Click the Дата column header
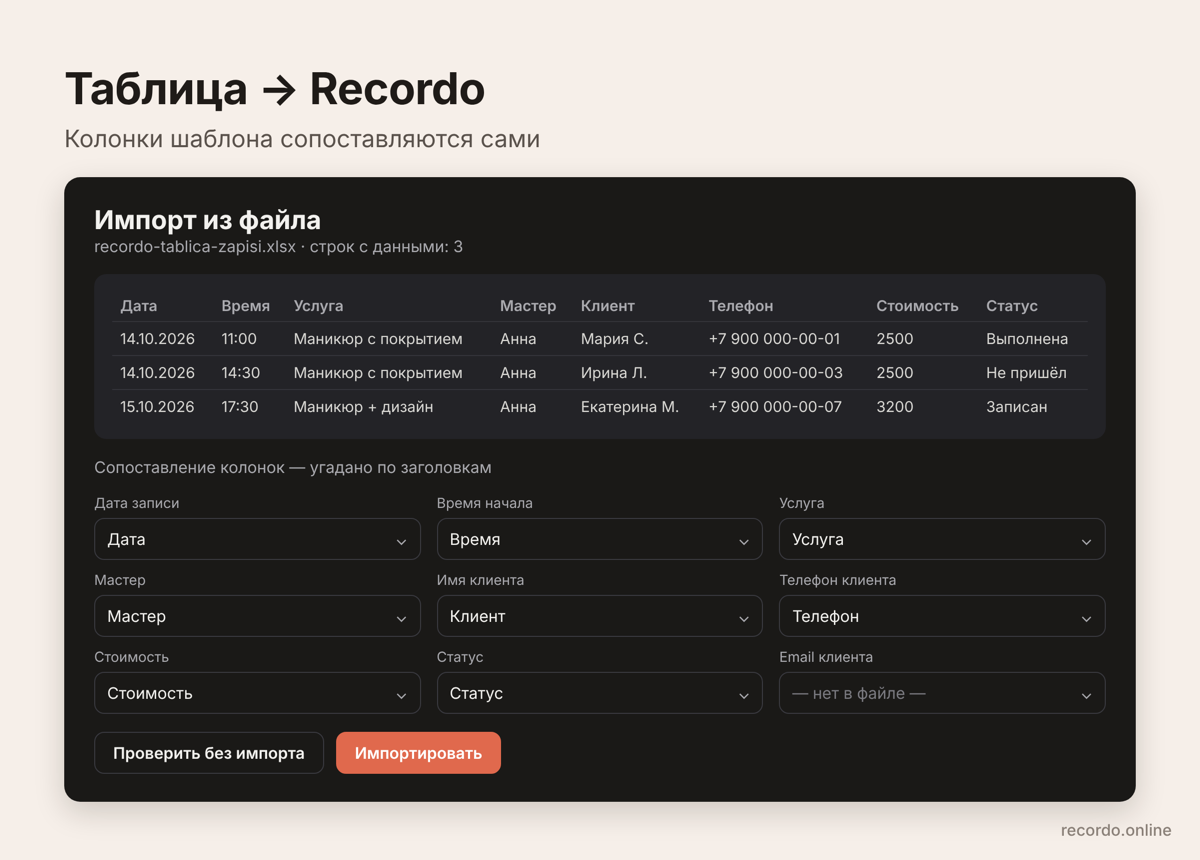 point(139,306)
